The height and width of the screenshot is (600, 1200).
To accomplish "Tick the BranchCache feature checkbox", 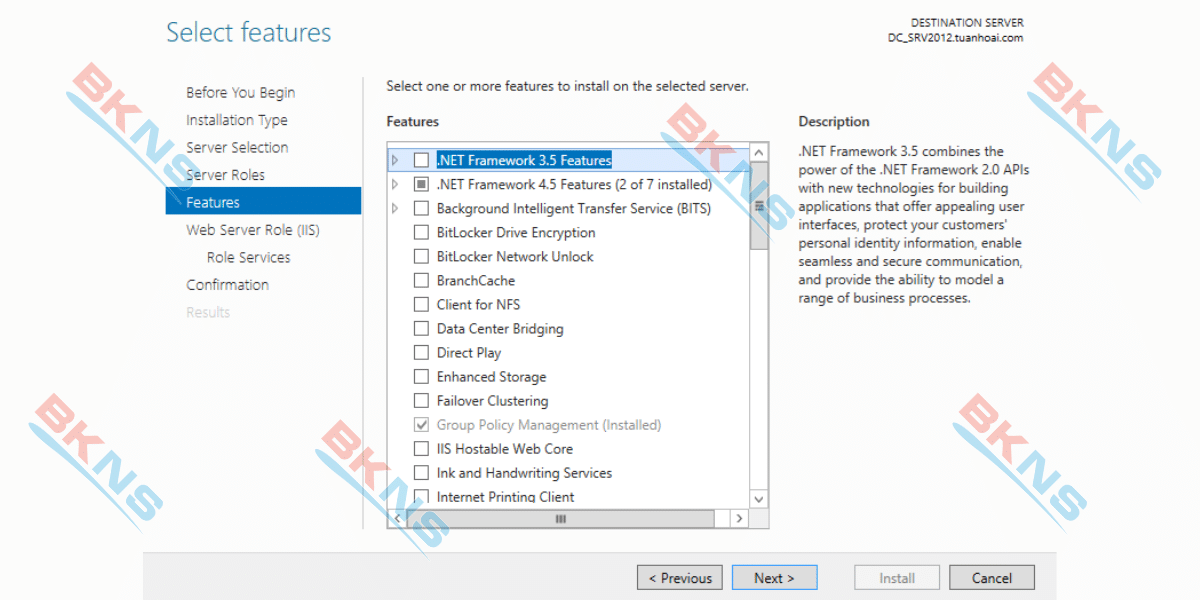I will 421,280.
